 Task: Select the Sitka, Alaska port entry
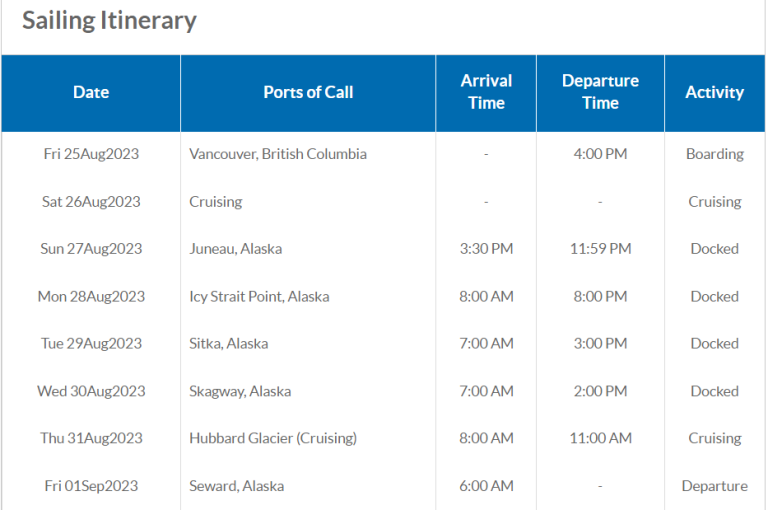pos(229,343)
